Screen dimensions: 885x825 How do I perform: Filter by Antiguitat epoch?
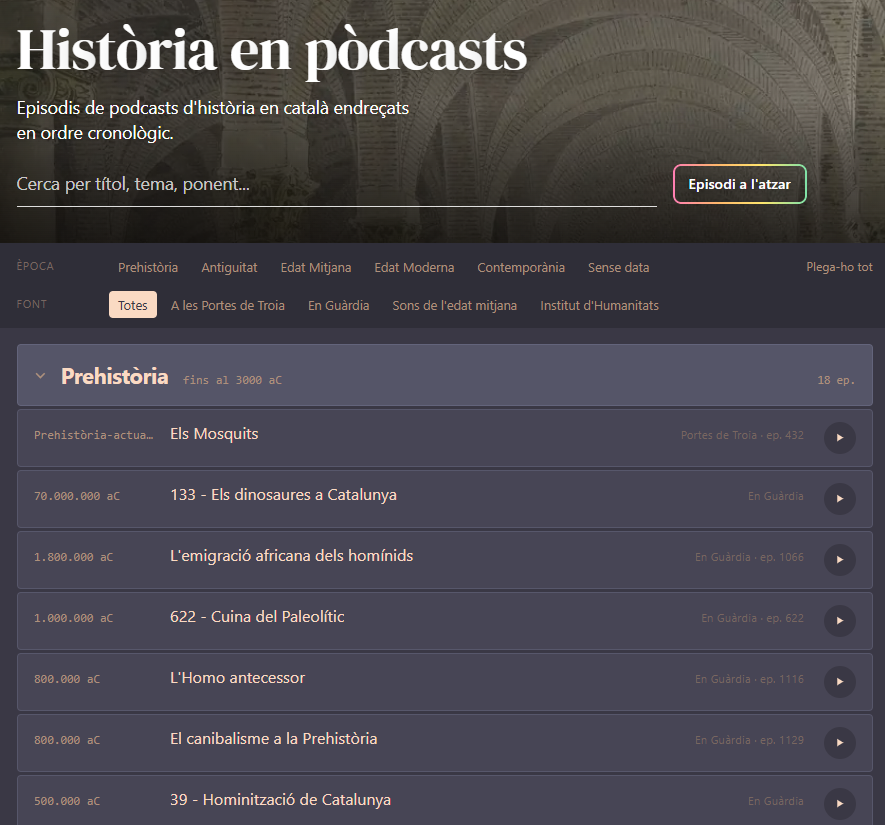tap(229, 267)
